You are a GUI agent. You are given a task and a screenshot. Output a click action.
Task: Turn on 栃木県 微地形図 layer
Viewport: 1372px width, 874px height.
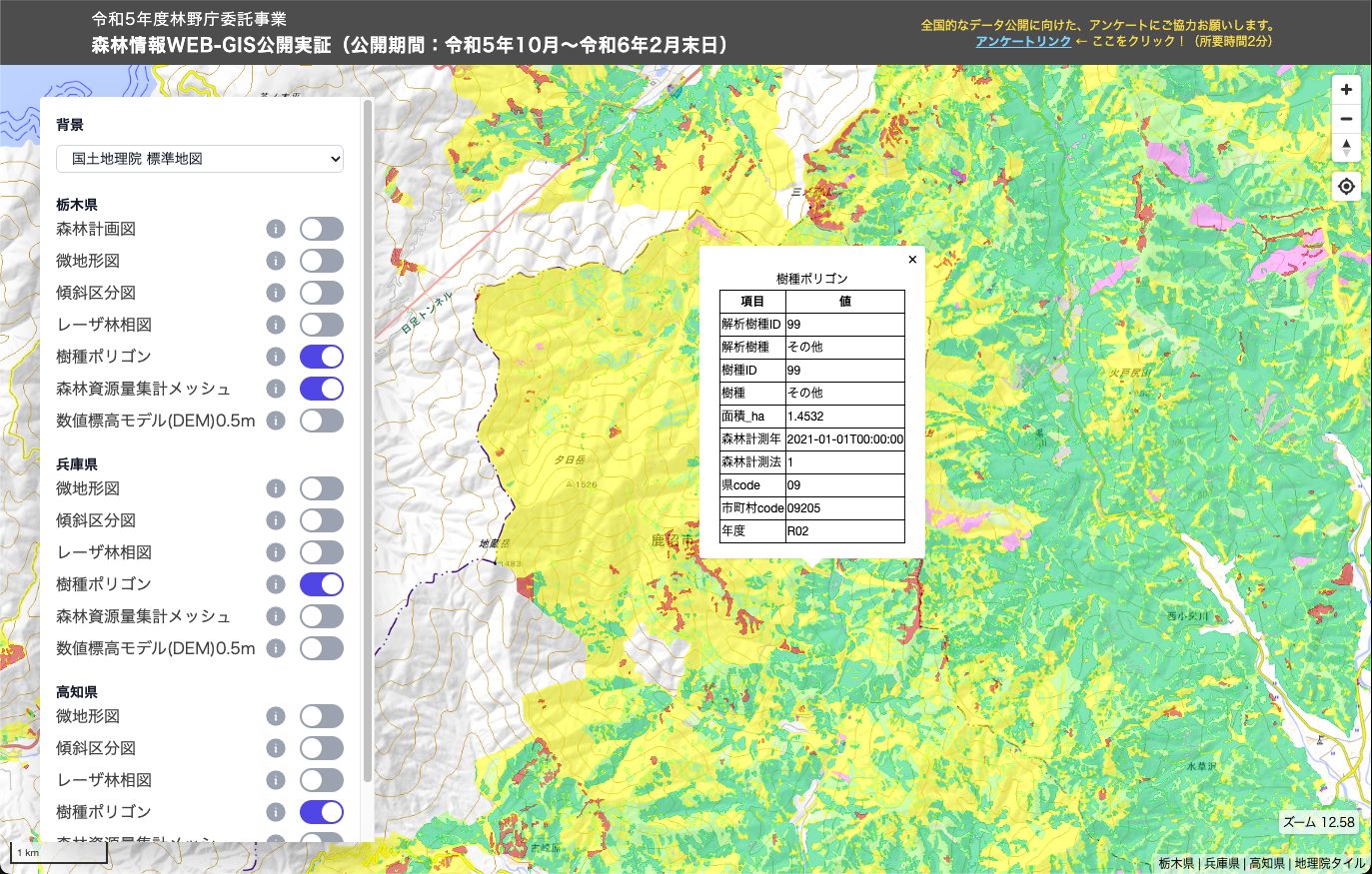(x=322, y=261)
